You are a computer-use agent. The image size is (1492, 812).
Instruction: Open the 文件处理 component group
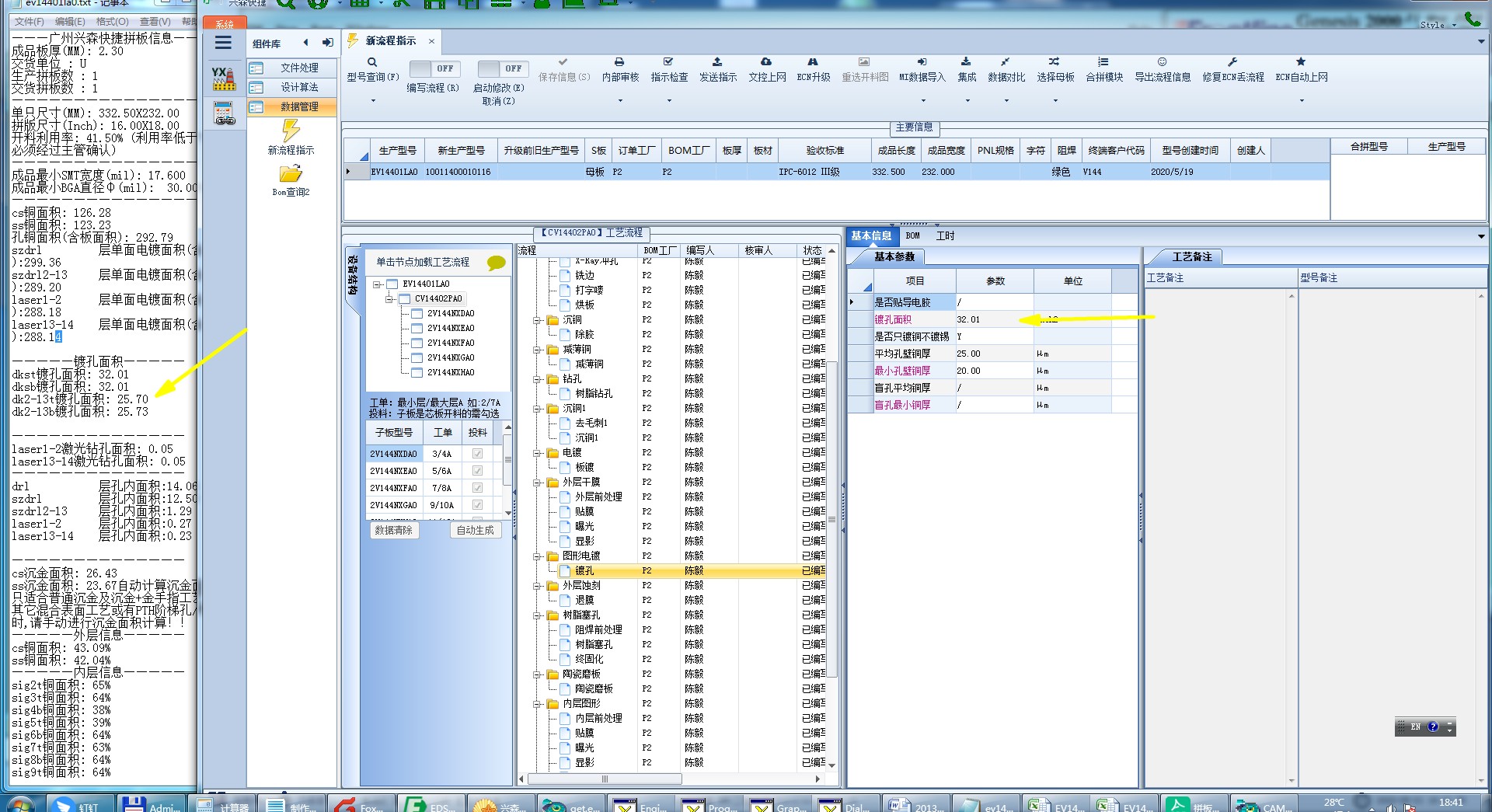[x=292, y=68]
